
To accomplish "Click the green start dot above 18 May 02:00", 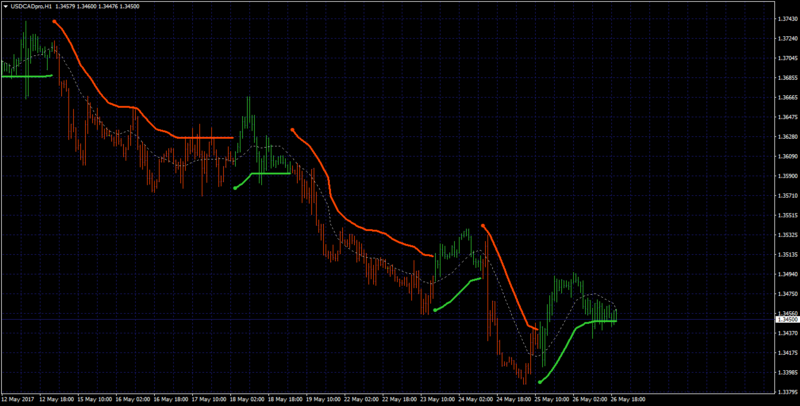I will click(x=235, y=188).
